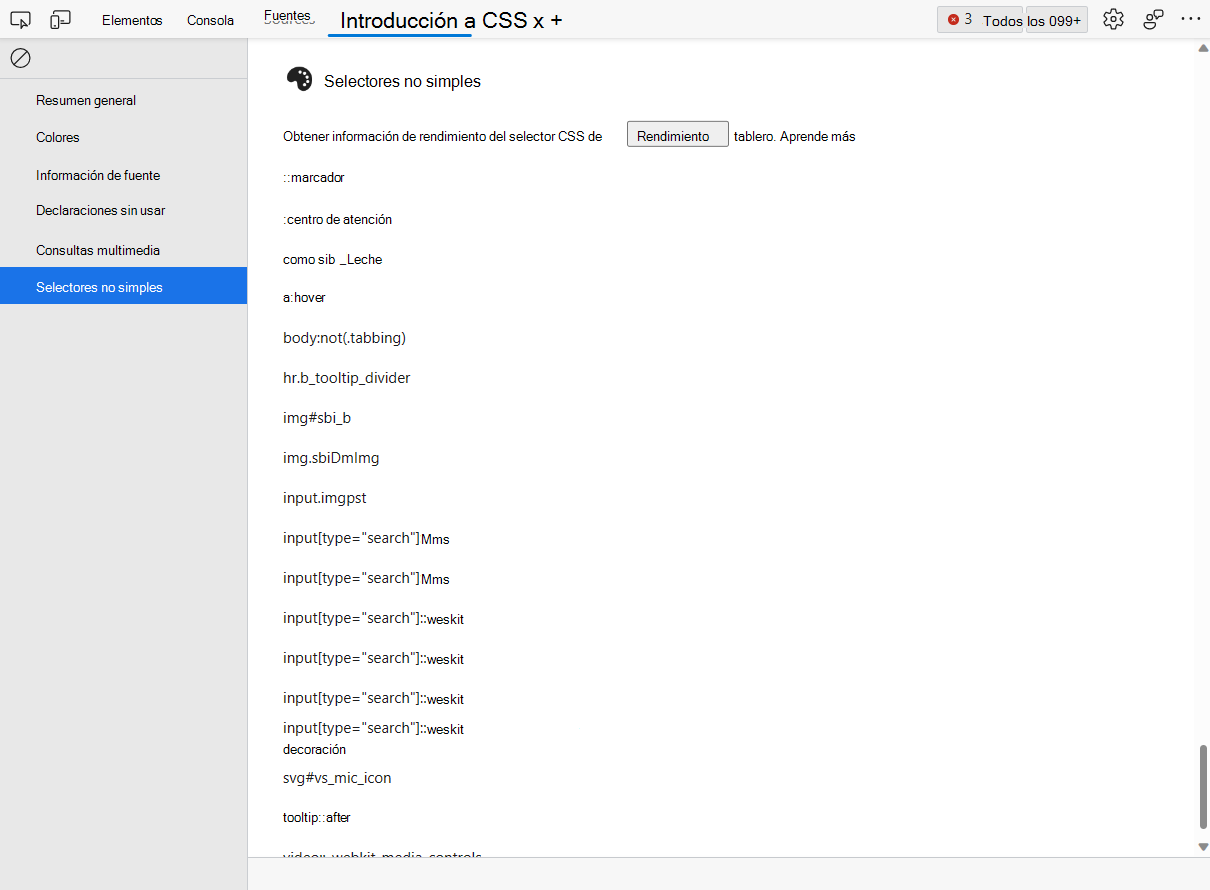Expand the Declaraciones sin usar section

(98, 210)
